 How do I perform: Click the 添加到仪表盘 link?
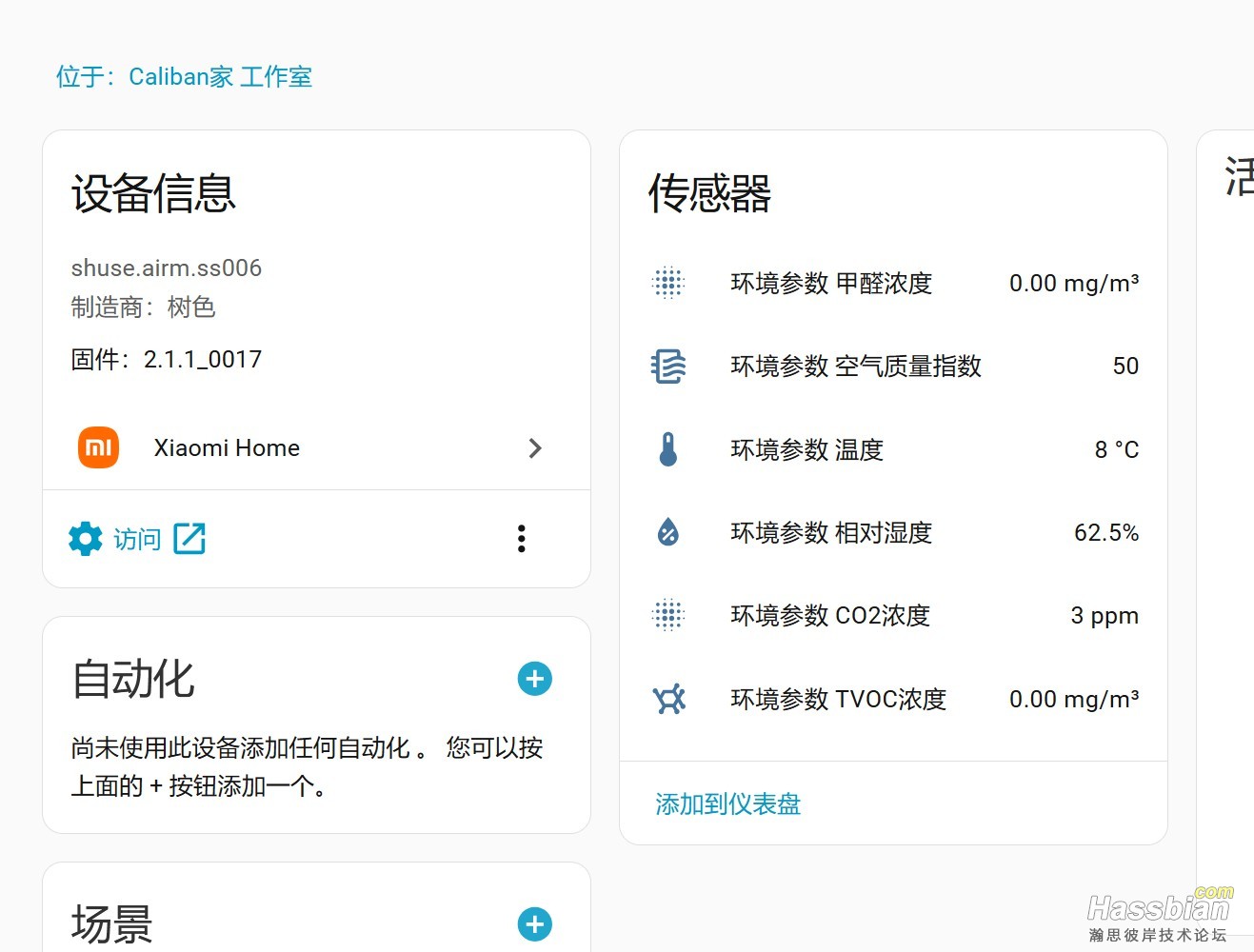pyautogui.click(x=727, y=804)
